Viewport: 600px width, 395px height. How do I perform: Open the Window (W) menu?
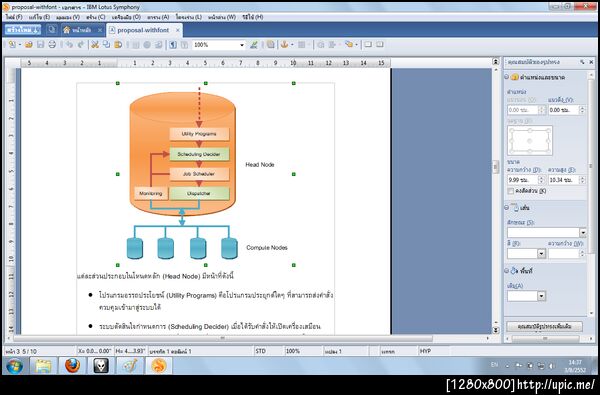tap(222, 17)
